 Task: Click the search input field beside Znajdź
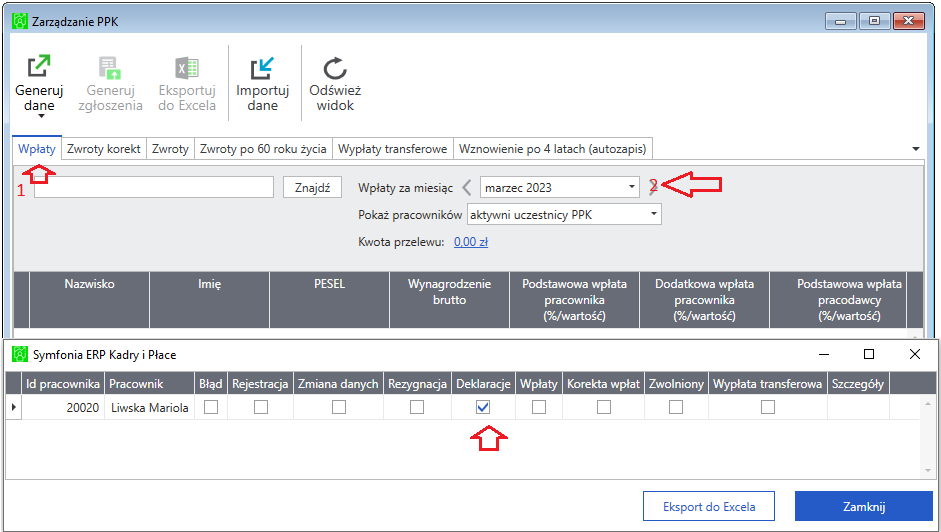[x=154, y=187]
